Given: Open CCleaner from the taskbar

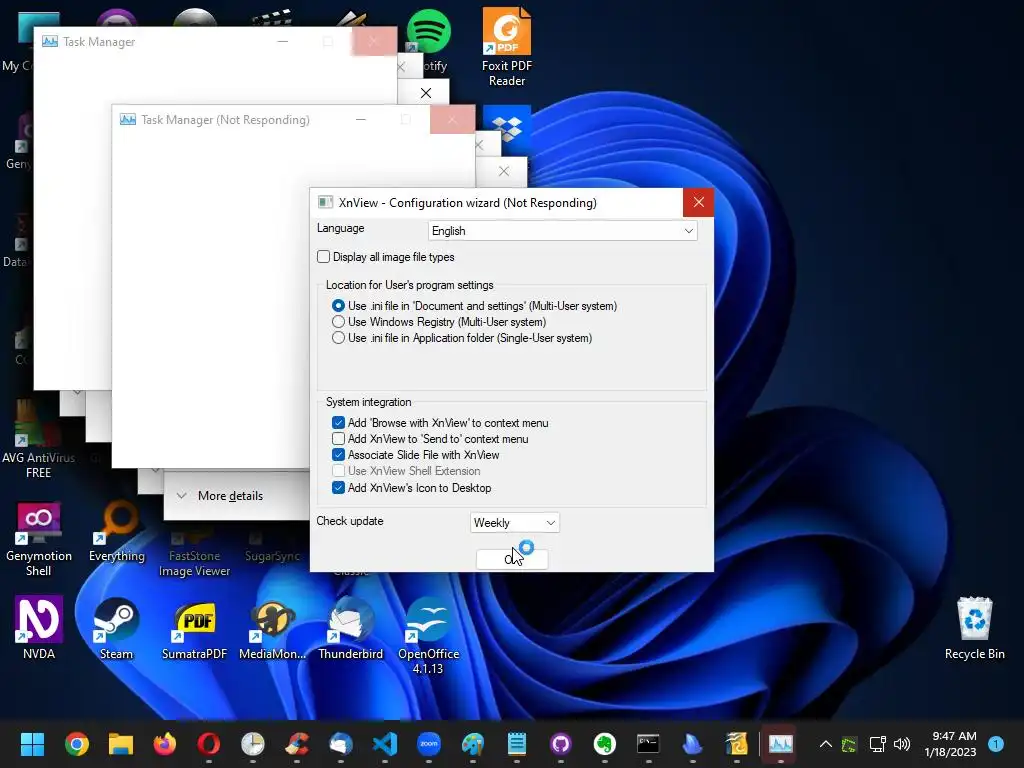Looking at the screenshot, I should pyautogui.click(x=296, y=744).
